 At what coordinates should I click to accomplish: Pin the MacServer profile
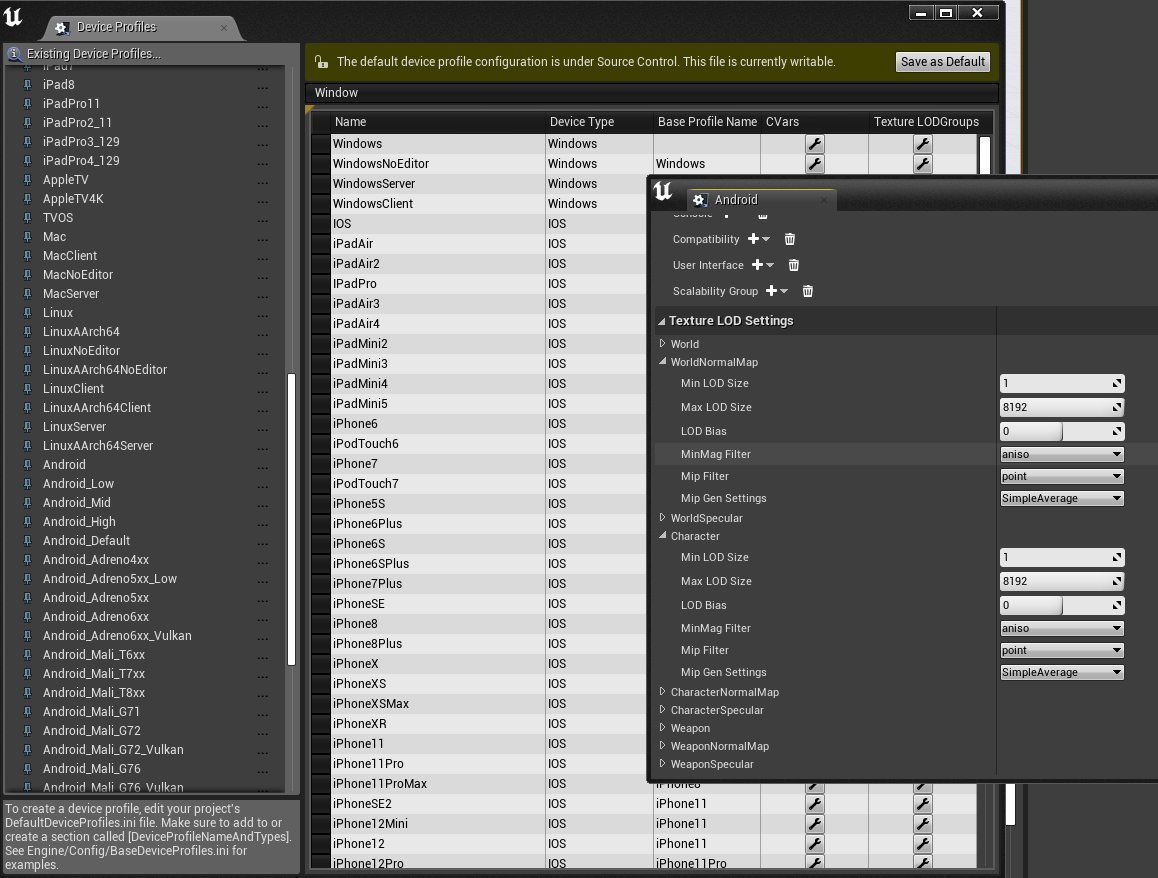coord(27,294)
